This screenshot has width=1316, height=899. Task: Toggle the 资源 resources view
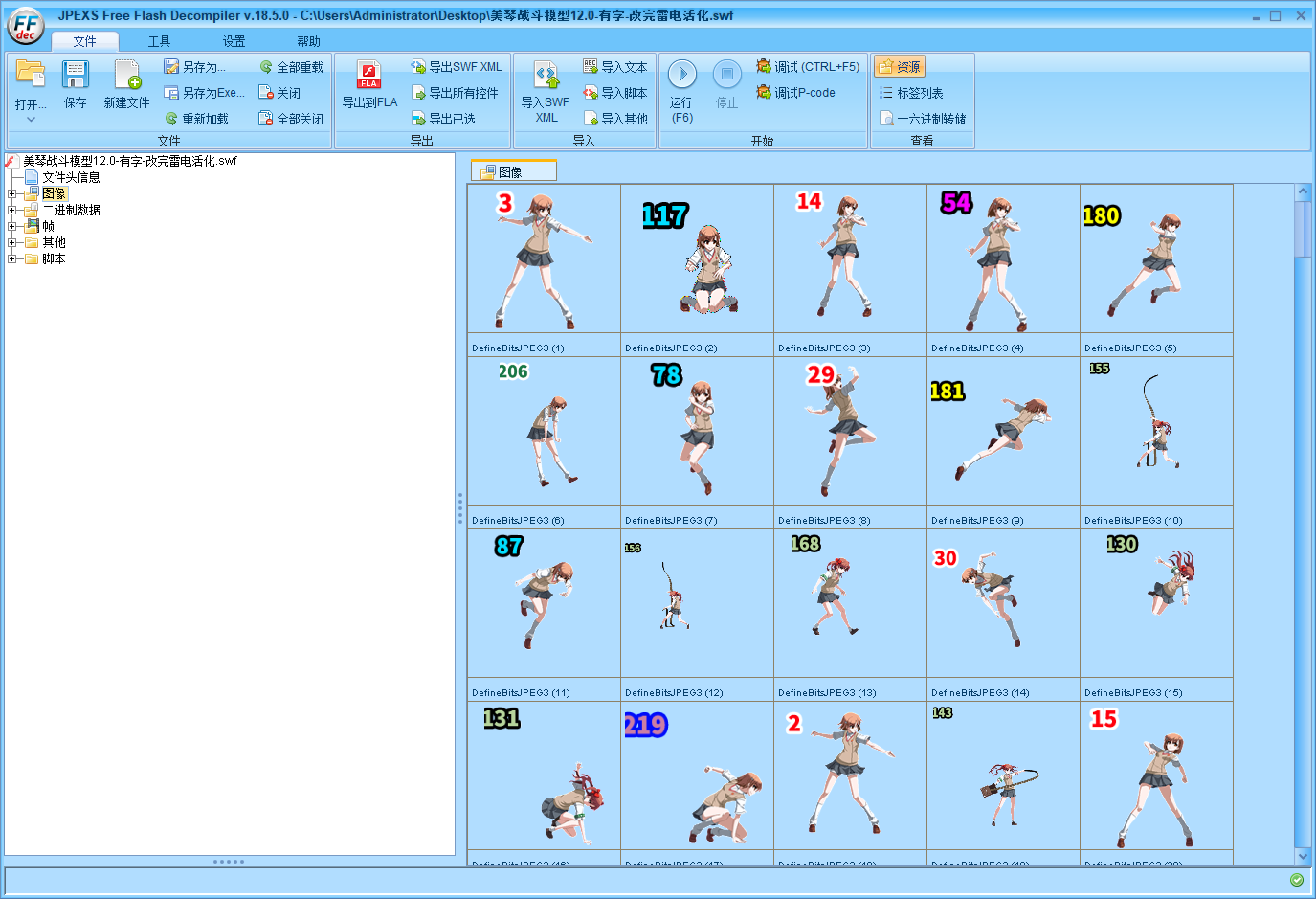pyautogui.click(x=900, y=67)
